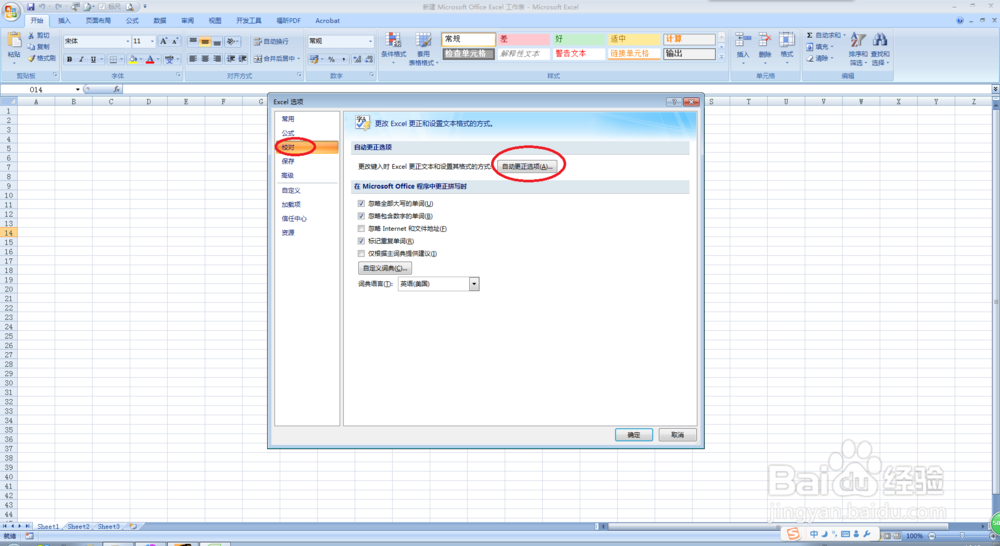Click the align text left icon

(193, 59)
